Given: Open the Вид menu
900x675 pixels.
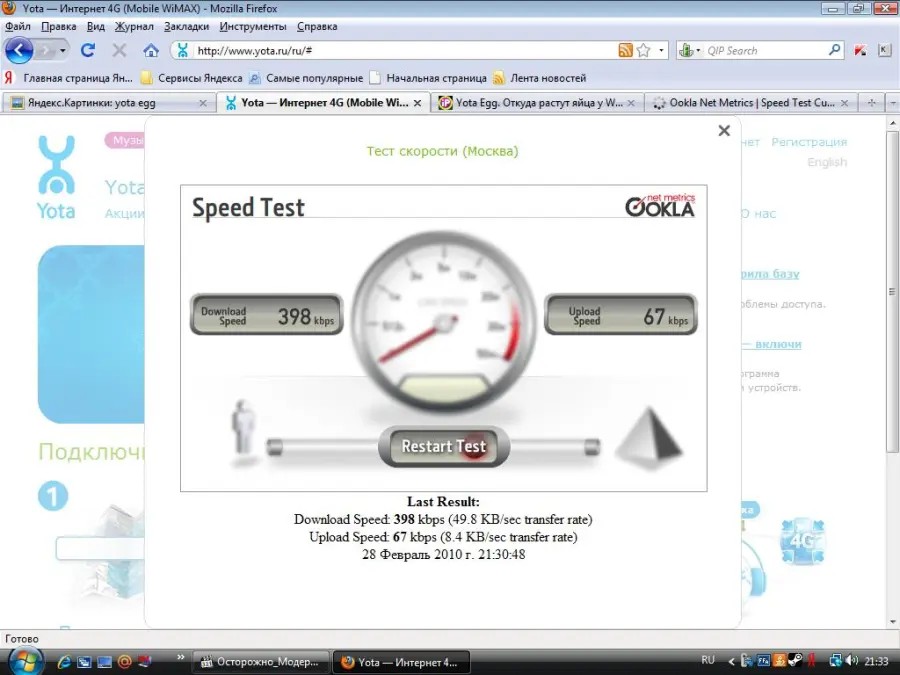Looking at the screenshot, I should pos(96,26).
